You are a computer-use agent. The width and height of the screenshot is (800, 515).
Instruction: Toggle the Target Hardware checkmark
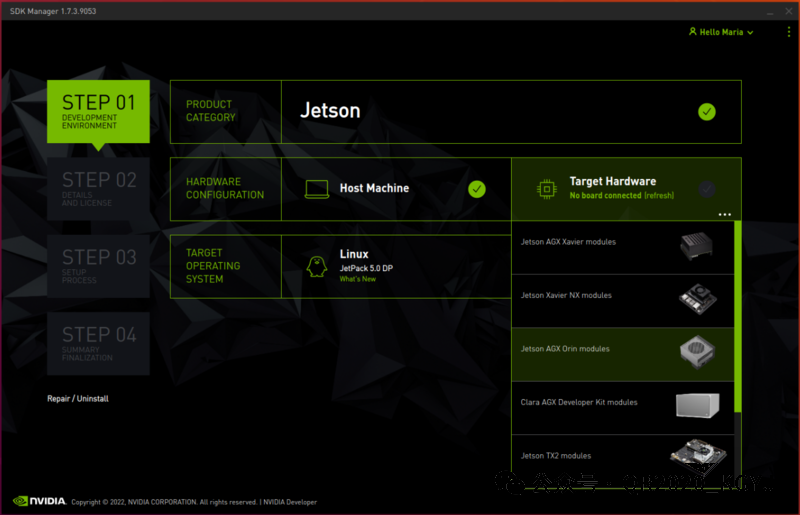pyautogui.click(x=707, y=189)
